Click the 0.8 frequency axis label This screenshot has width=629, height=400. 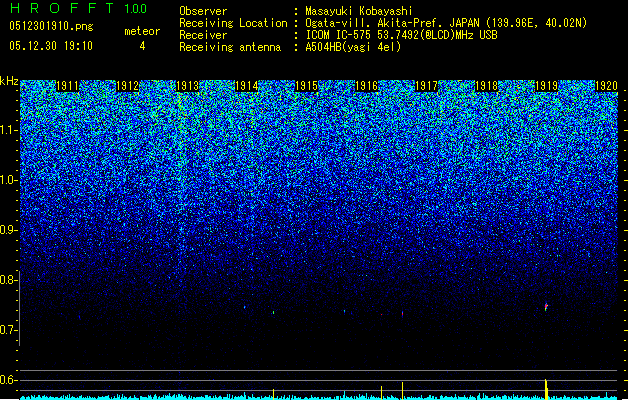click(8, 280)
